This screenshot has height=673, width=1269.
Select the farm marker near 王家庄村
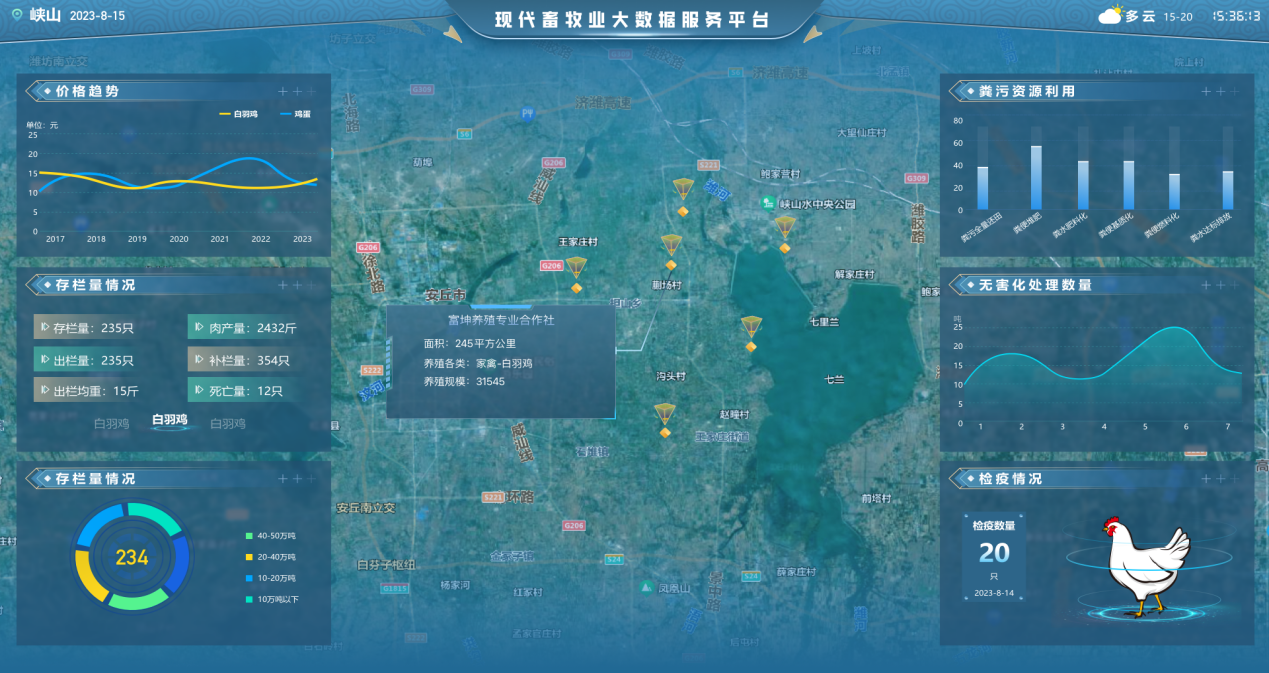pyautogui.click(x=576, y=270)
